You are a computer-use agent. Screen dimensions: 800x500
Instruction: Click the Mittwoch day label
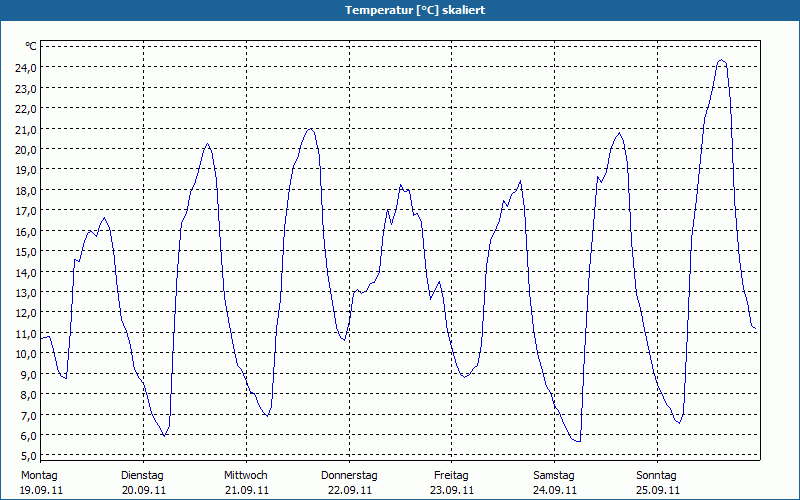(245, 476)
